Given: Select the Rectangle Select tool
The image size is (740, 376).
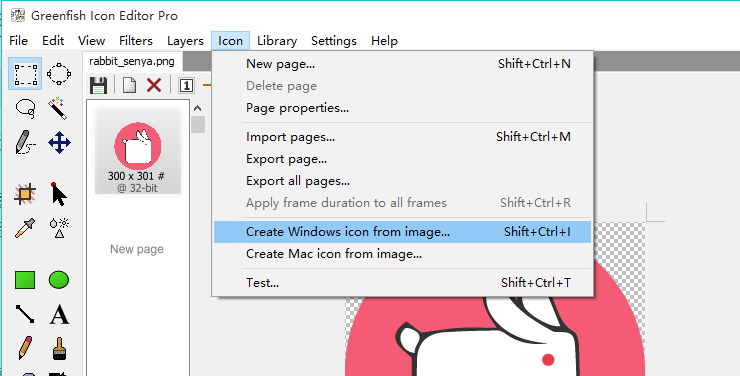Looking at the screenshot, I should [25, 74].
